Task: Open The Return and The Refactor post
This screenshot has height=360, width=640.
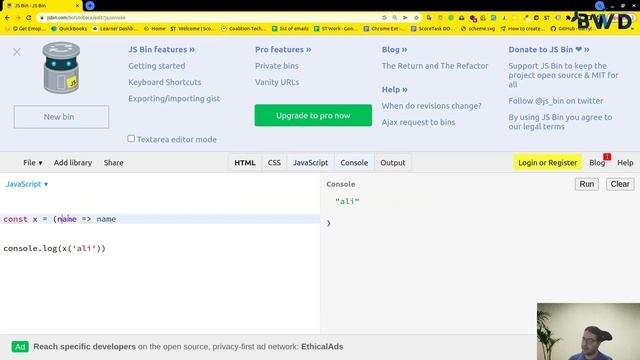Action: [435, 66]
